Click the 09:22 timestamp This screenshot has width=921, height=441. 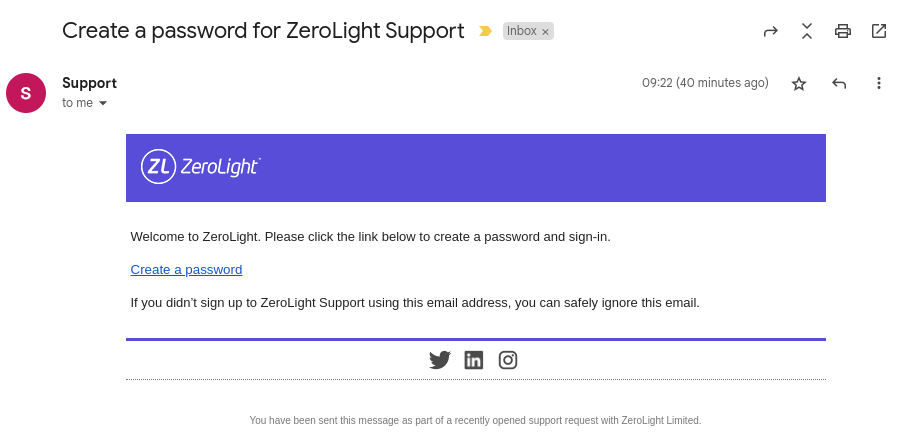(705, 83)
